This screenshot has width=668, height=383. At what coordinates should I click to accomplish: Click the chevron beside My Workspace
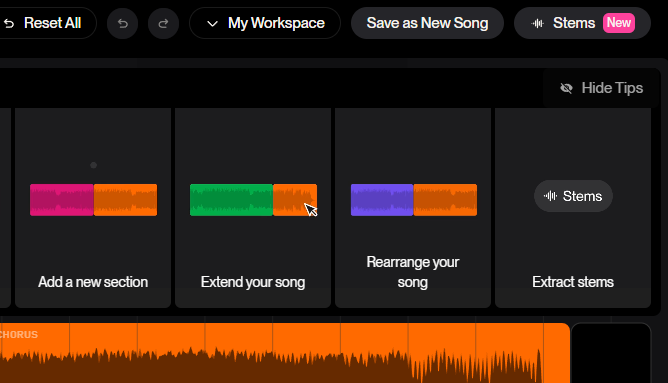(x=212, y=24)
